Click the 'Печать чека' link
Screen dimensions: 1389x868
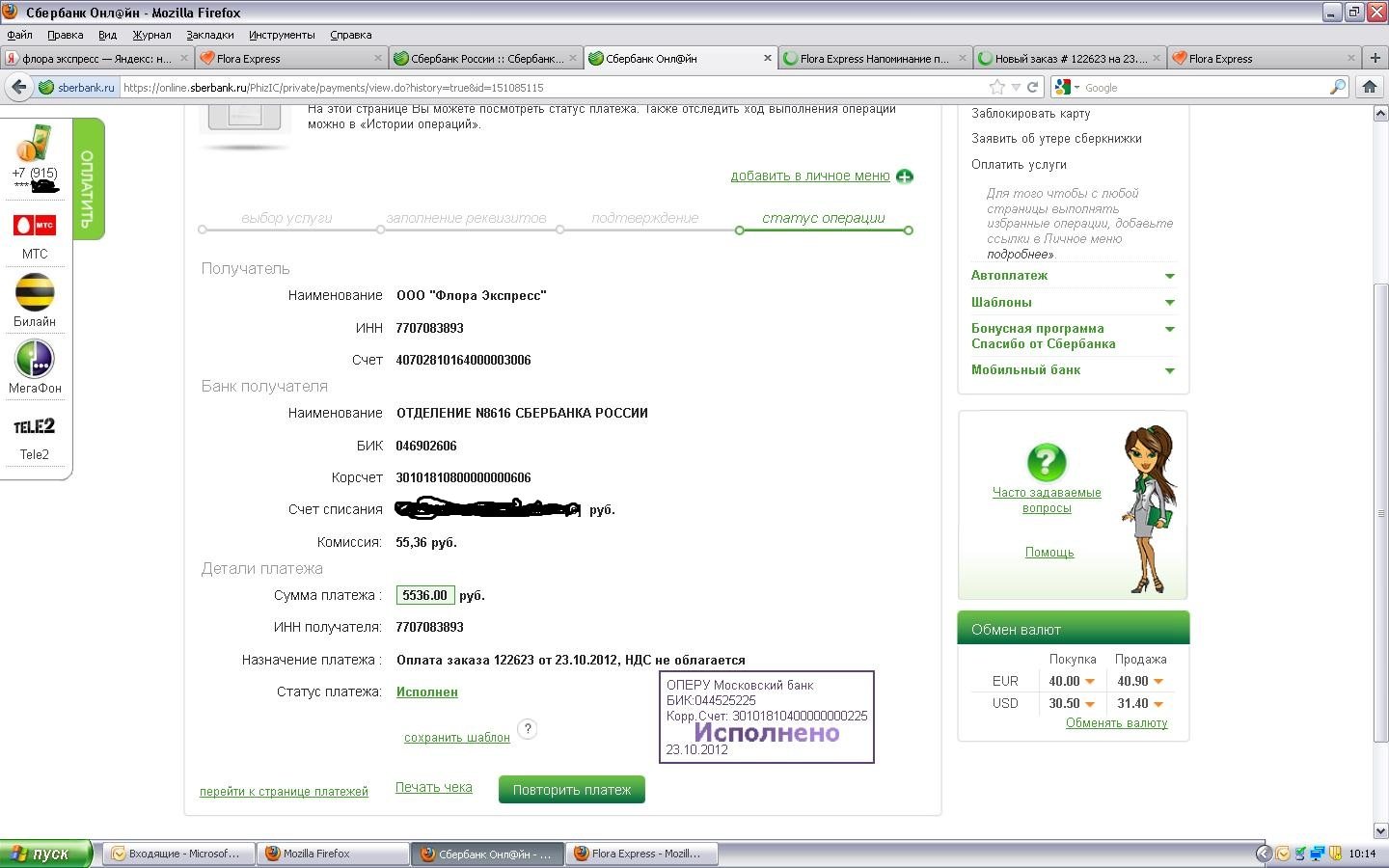coord(434,787)
